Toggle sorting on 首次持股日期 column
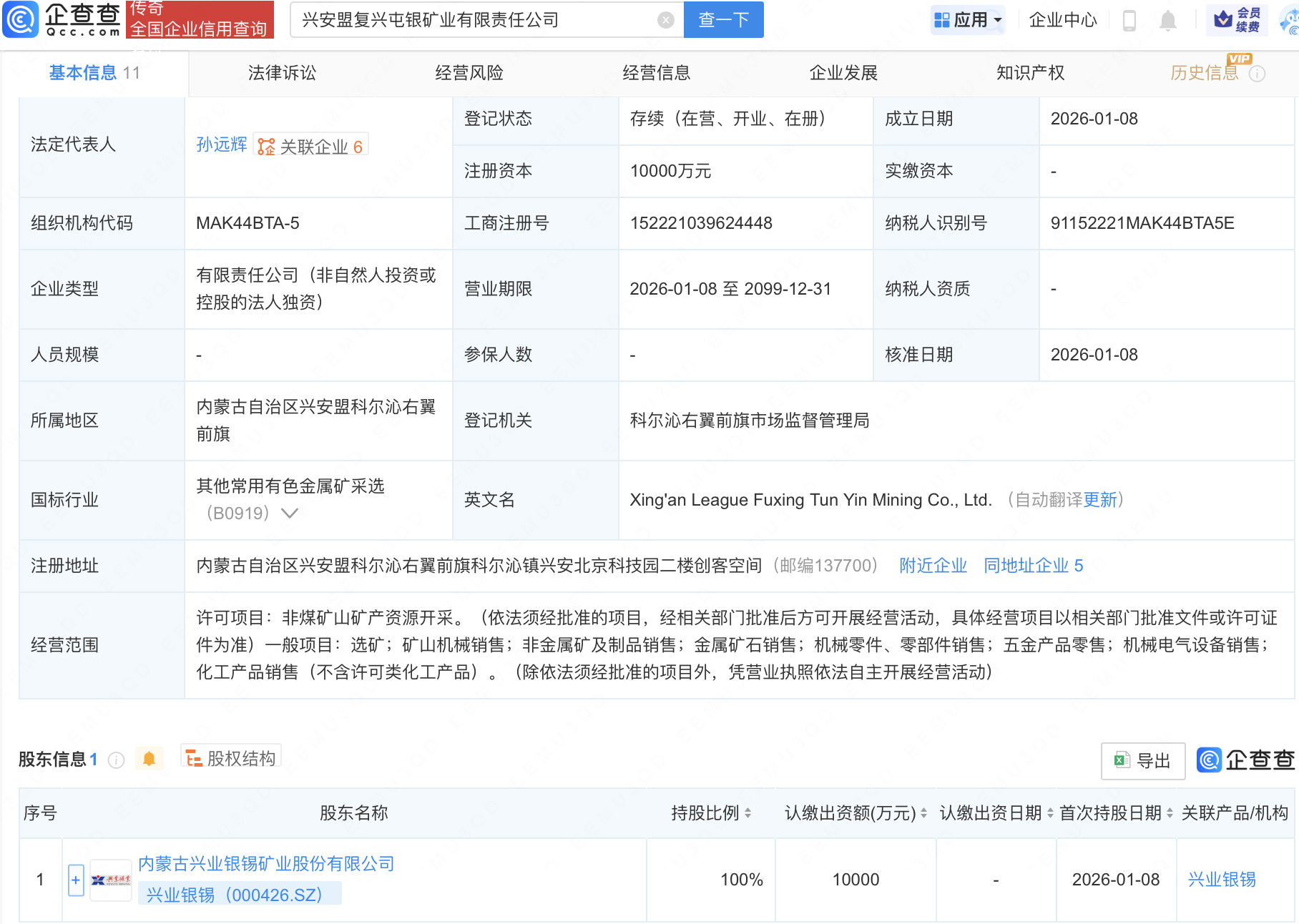 (1167, 813)
